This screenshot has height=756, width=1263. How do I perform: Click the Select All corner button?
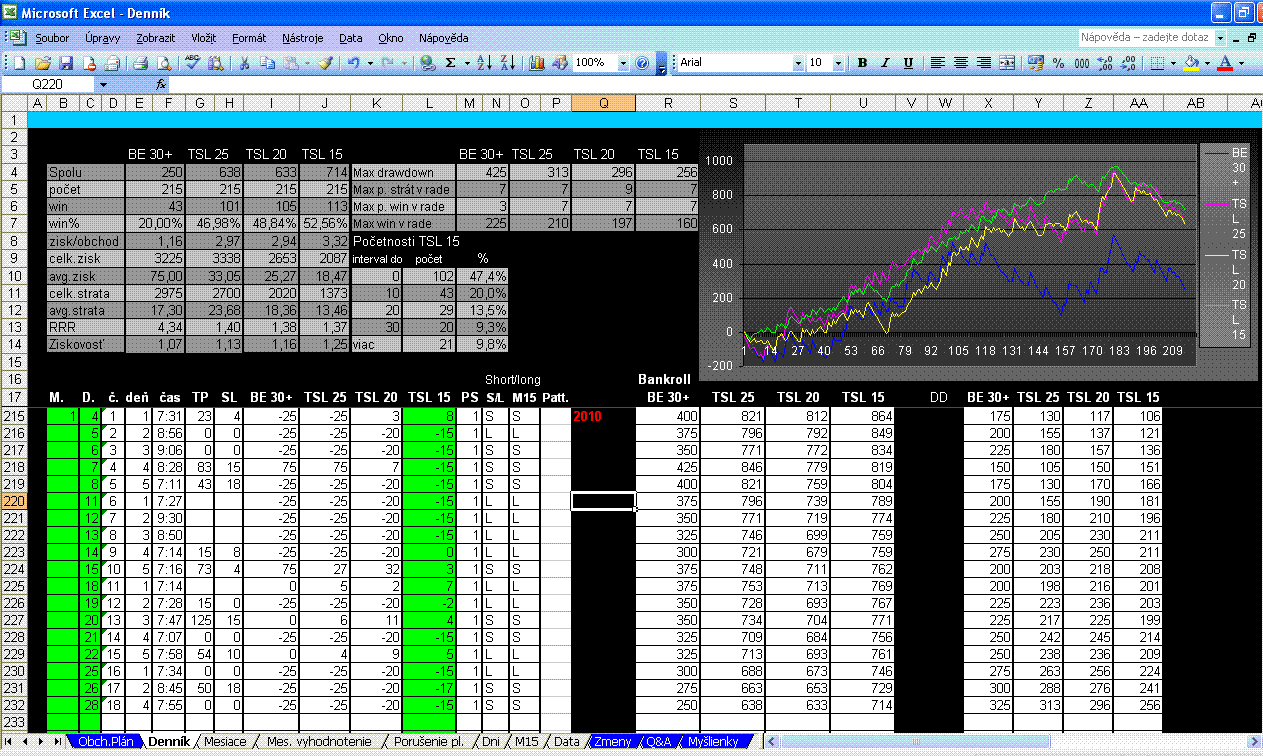coord(14,103)
